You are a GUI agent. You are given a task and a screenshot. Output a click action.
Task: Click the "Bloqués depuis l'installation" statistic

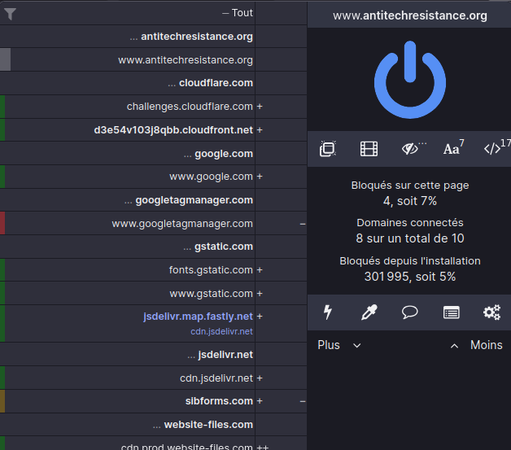coord(410,269)
